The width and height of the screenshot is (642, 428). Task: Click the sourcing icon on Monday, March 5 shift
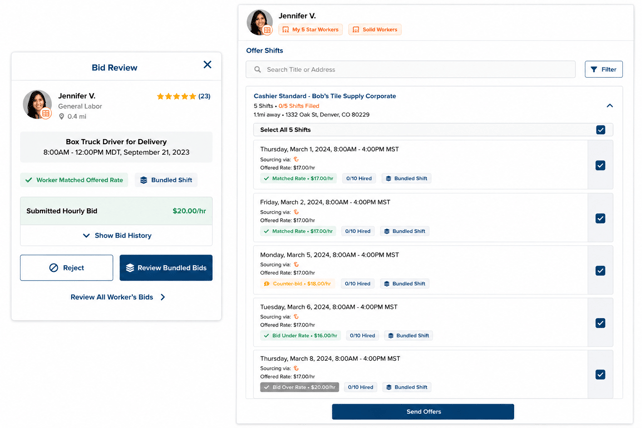[296, 265]
